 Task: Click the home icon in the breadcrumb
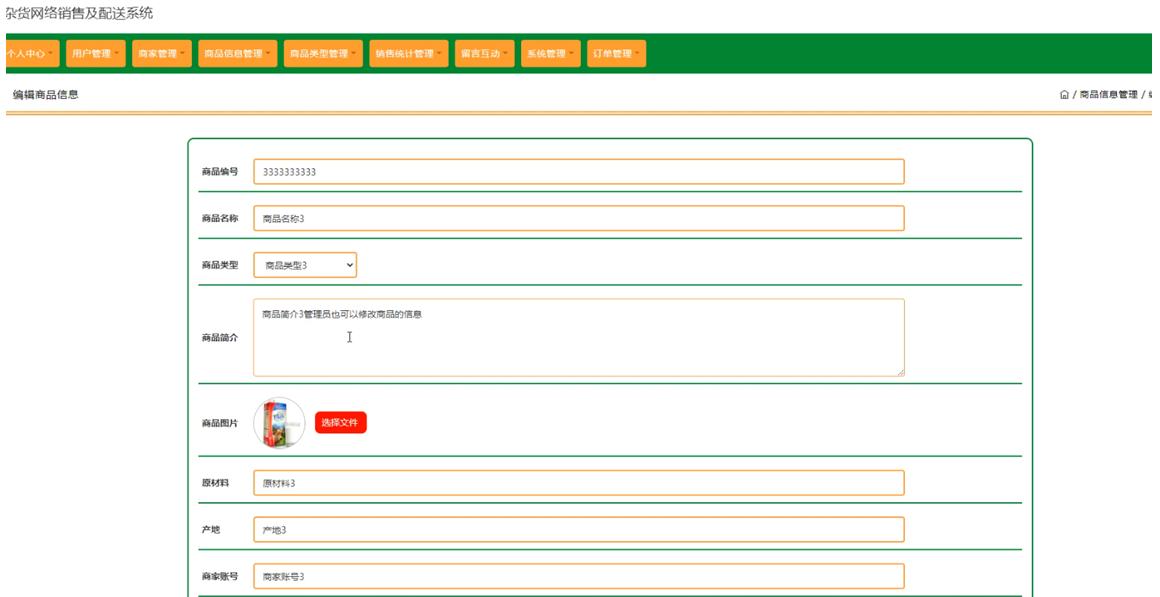pyautogui.click(x=1064, y=95)
